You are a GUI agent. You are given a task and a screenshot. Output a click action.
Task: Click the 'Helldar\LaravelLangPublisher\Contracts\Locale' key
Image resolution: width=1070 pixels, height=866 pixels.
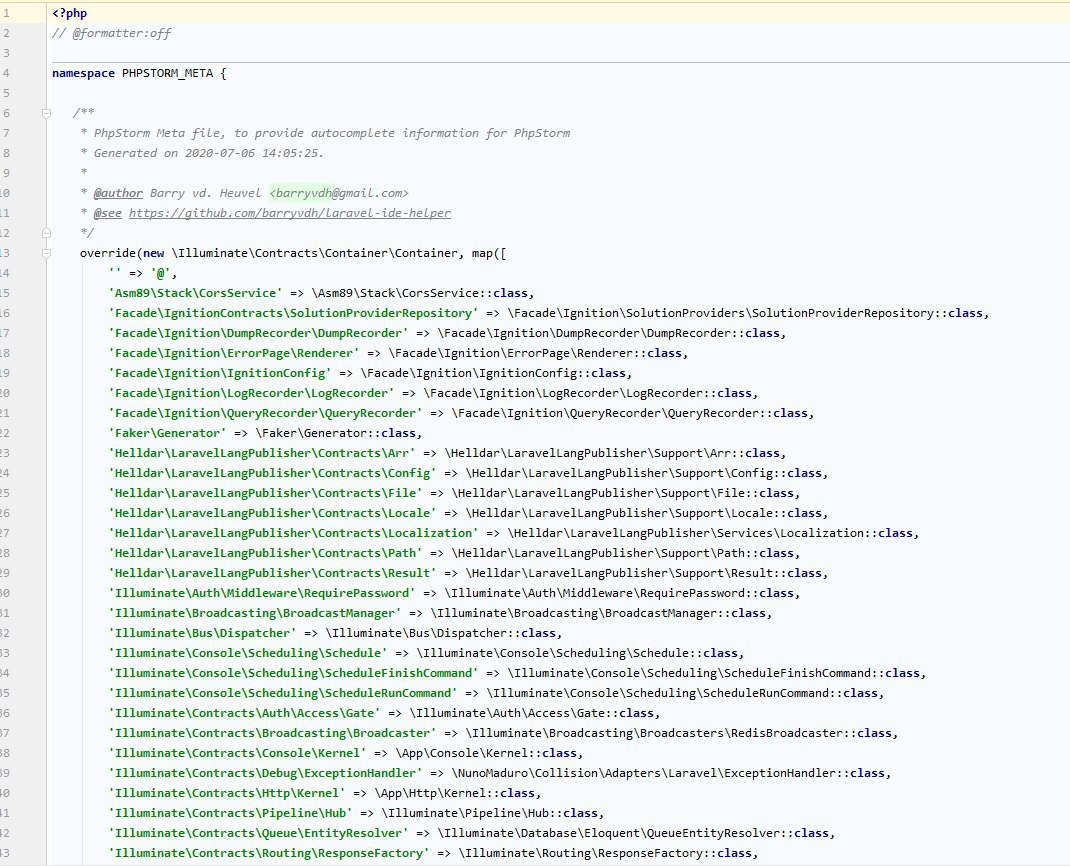pos(273,513)
